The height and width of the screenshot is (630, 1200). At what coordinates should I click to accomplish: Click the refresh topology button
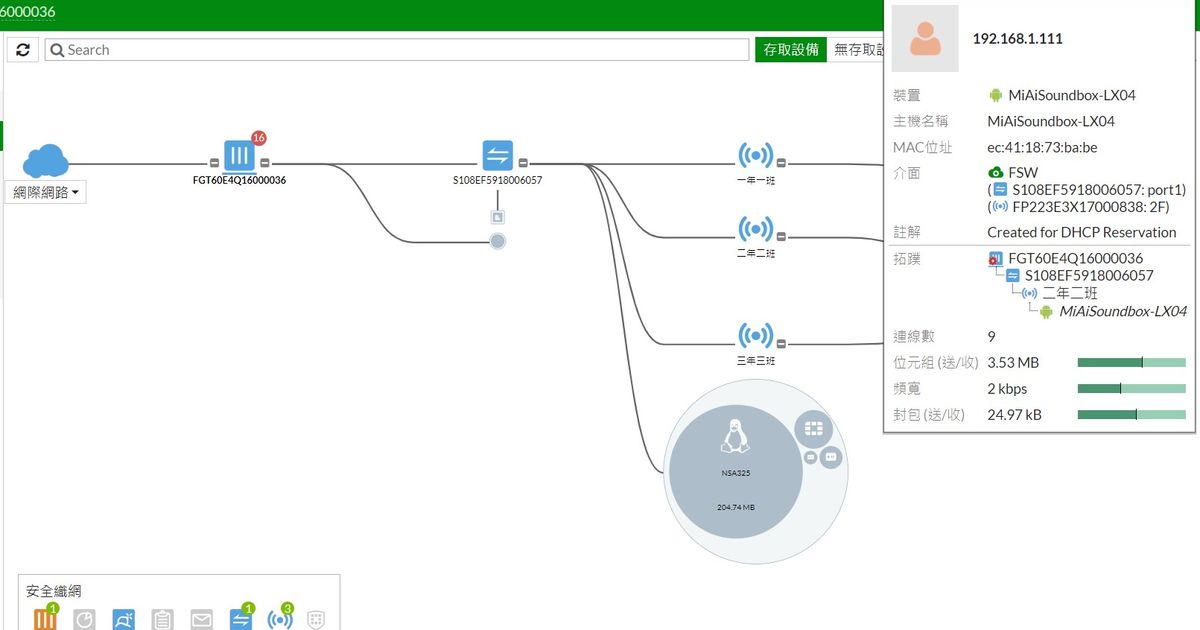point(23,50)
